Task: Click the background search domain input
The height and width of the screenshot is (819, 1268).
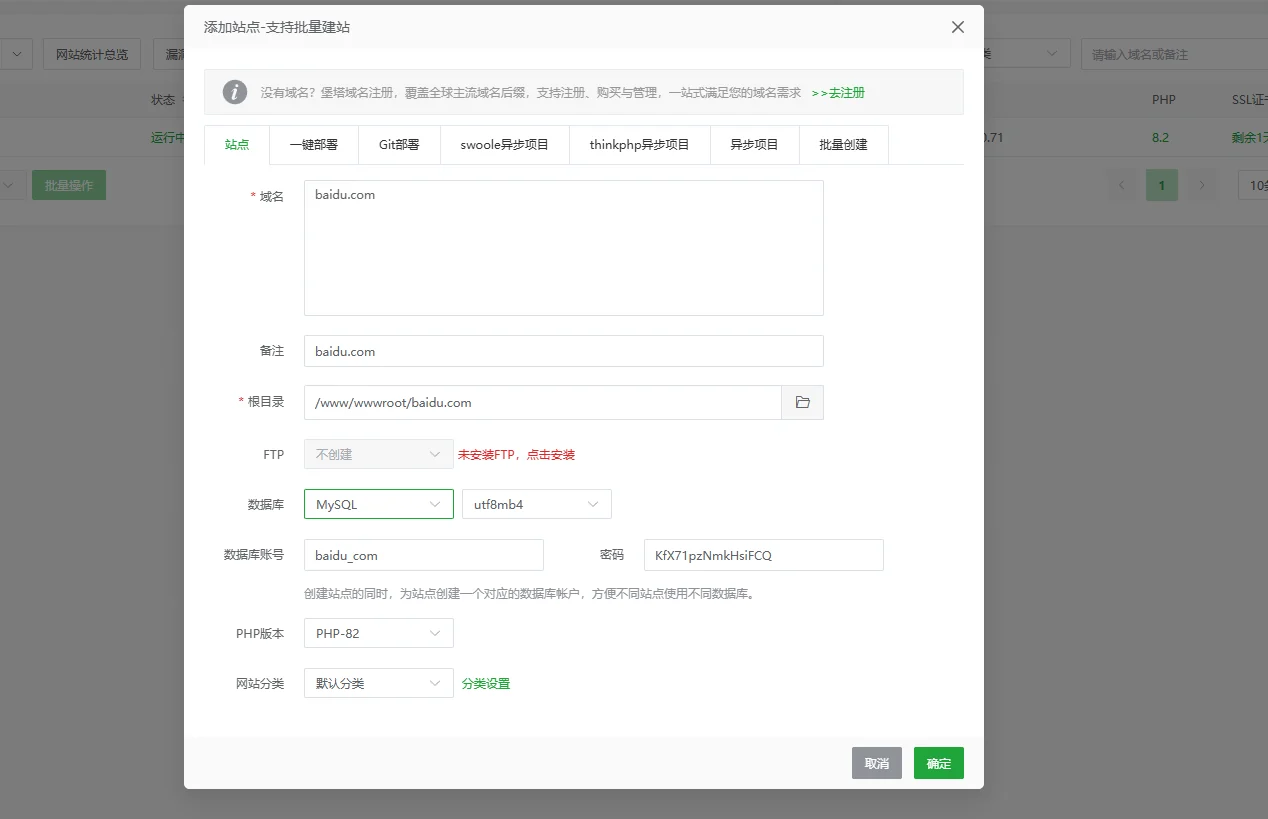Action: click(x=1175, y=54)
